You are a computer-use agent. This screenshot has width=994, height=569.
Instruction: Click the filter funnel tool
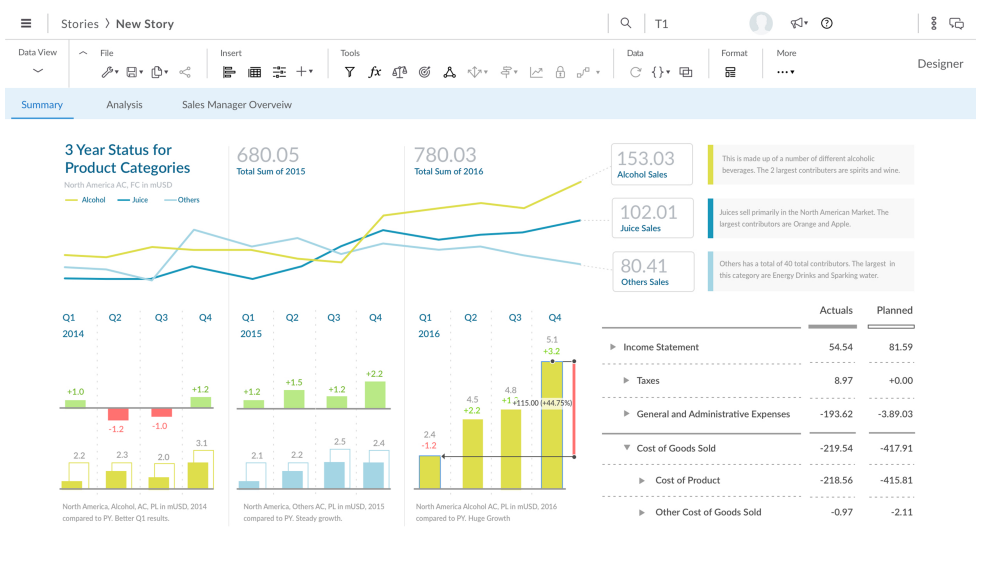(x=349, y=72)
